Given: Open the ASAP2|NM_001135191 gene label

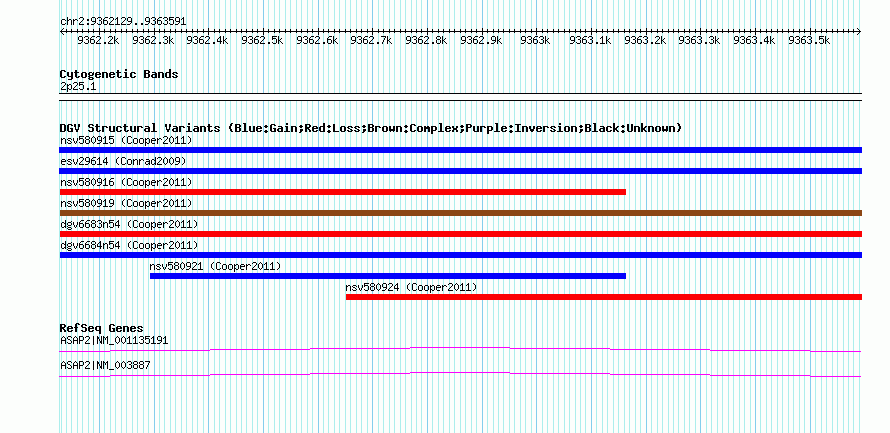Looking at the screenshot, I should [114, 340].
